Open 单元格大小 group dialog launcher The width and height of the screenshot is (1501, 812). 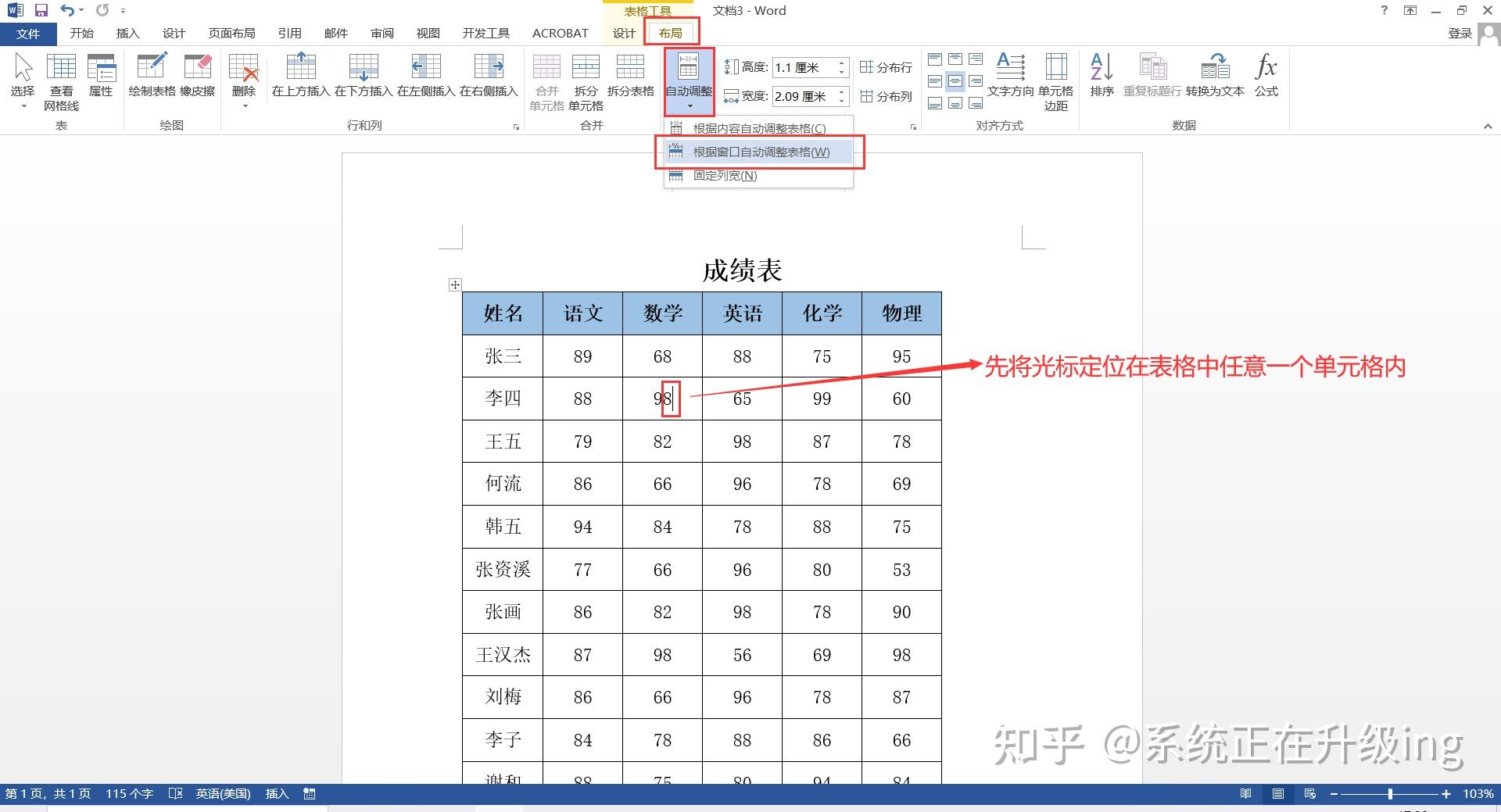click(x=913, y=127)
